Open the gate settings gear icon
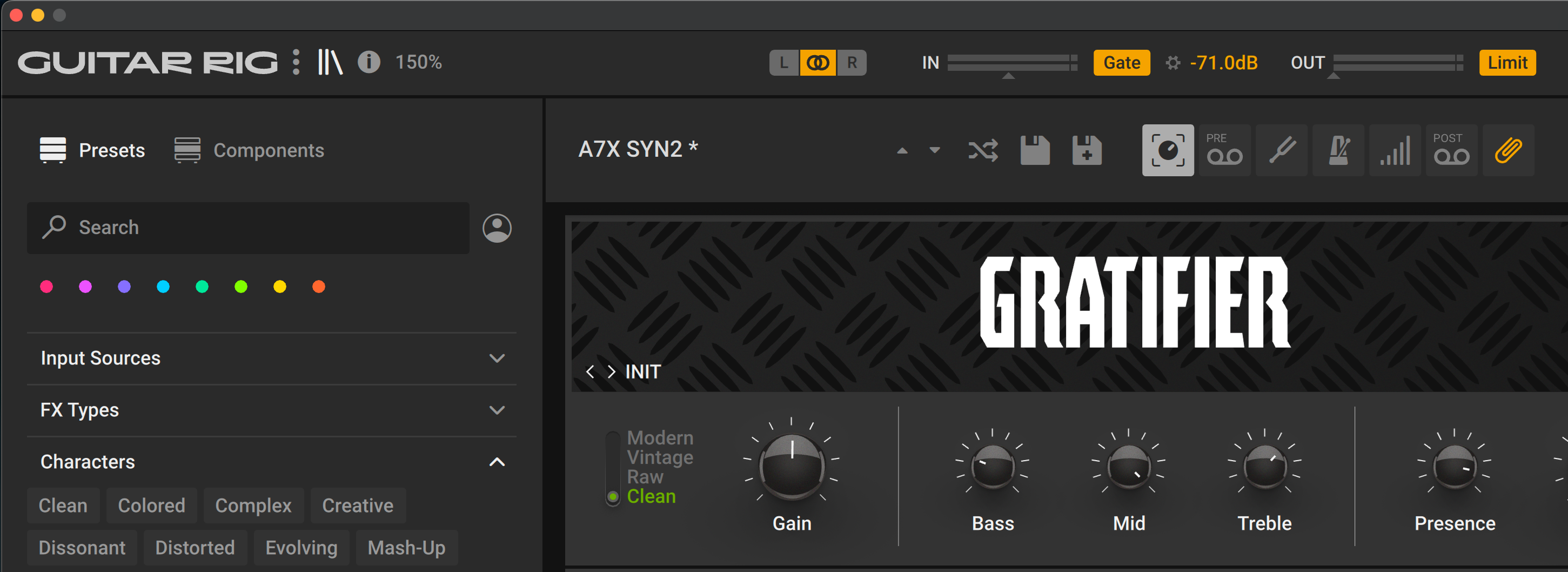 (1172, 63)
